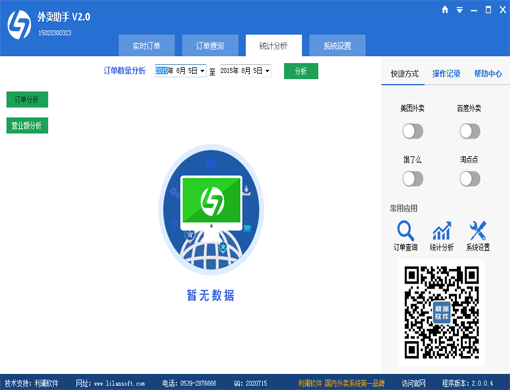Click the 订单数量分析 heading

[124, 71]
